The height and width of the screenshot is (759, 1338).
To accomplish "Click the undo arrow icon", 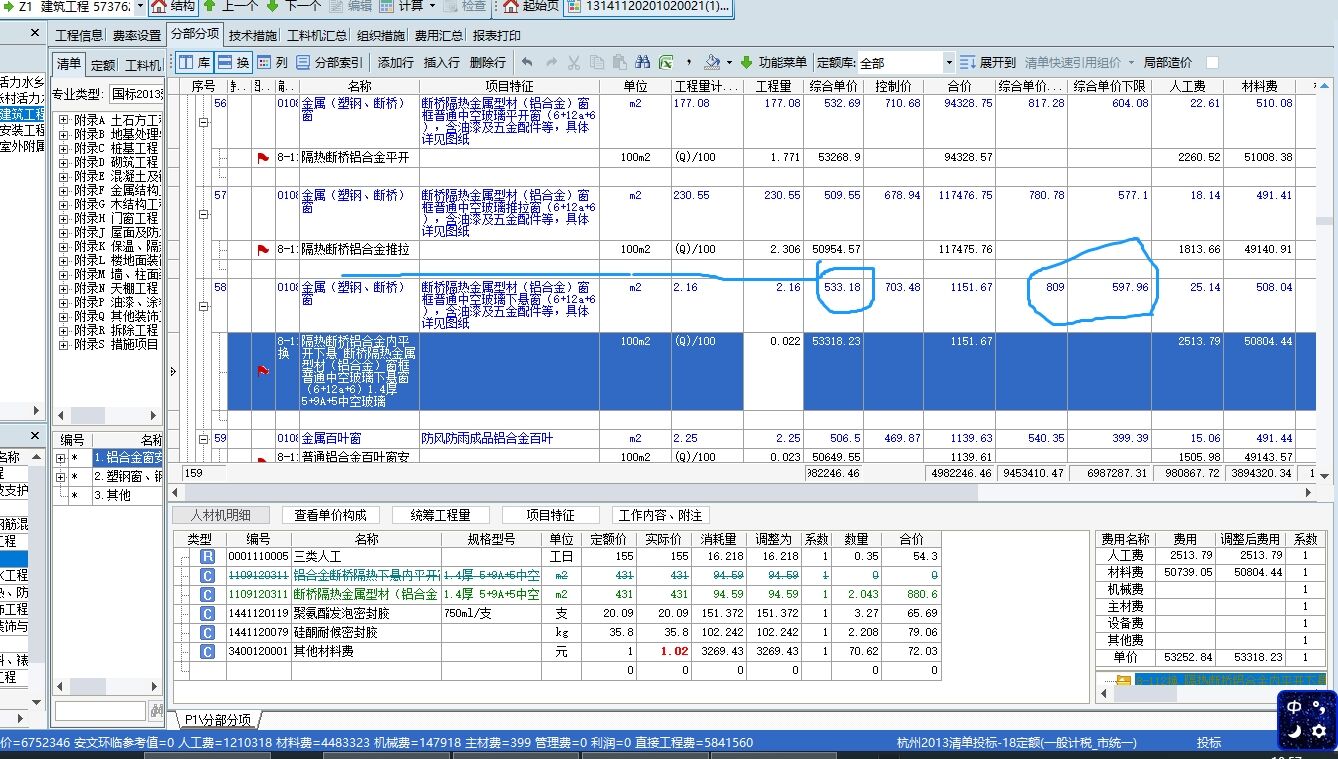I will [x=527, y=62].
